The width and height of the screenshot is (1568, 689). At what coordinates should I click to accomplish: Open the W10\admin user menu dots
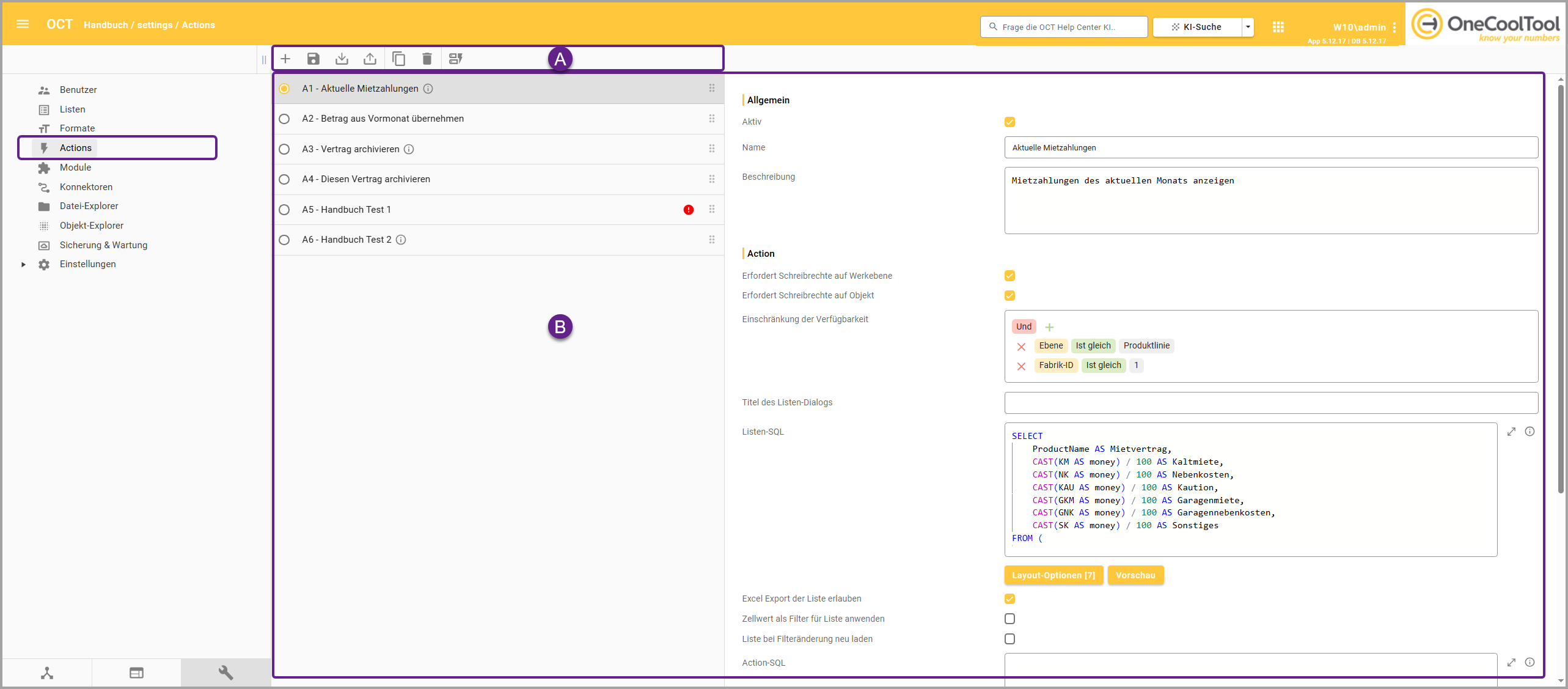tap(1394, 28)
